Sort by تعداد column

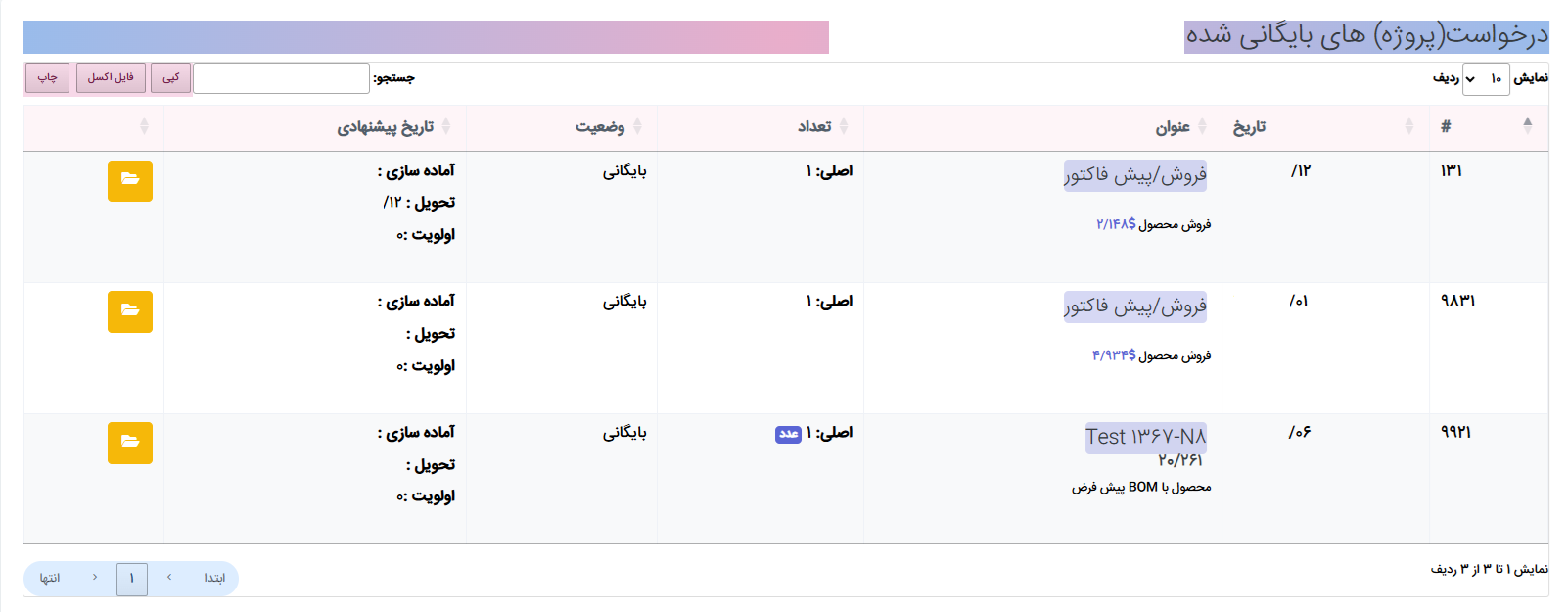814,127
